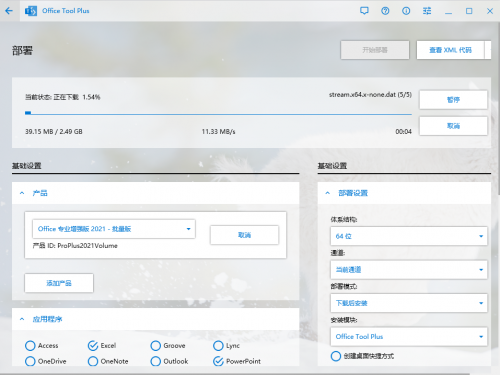Click the 1.54% download status text
This screenshot has width=500, height=375.
point(63,97)
